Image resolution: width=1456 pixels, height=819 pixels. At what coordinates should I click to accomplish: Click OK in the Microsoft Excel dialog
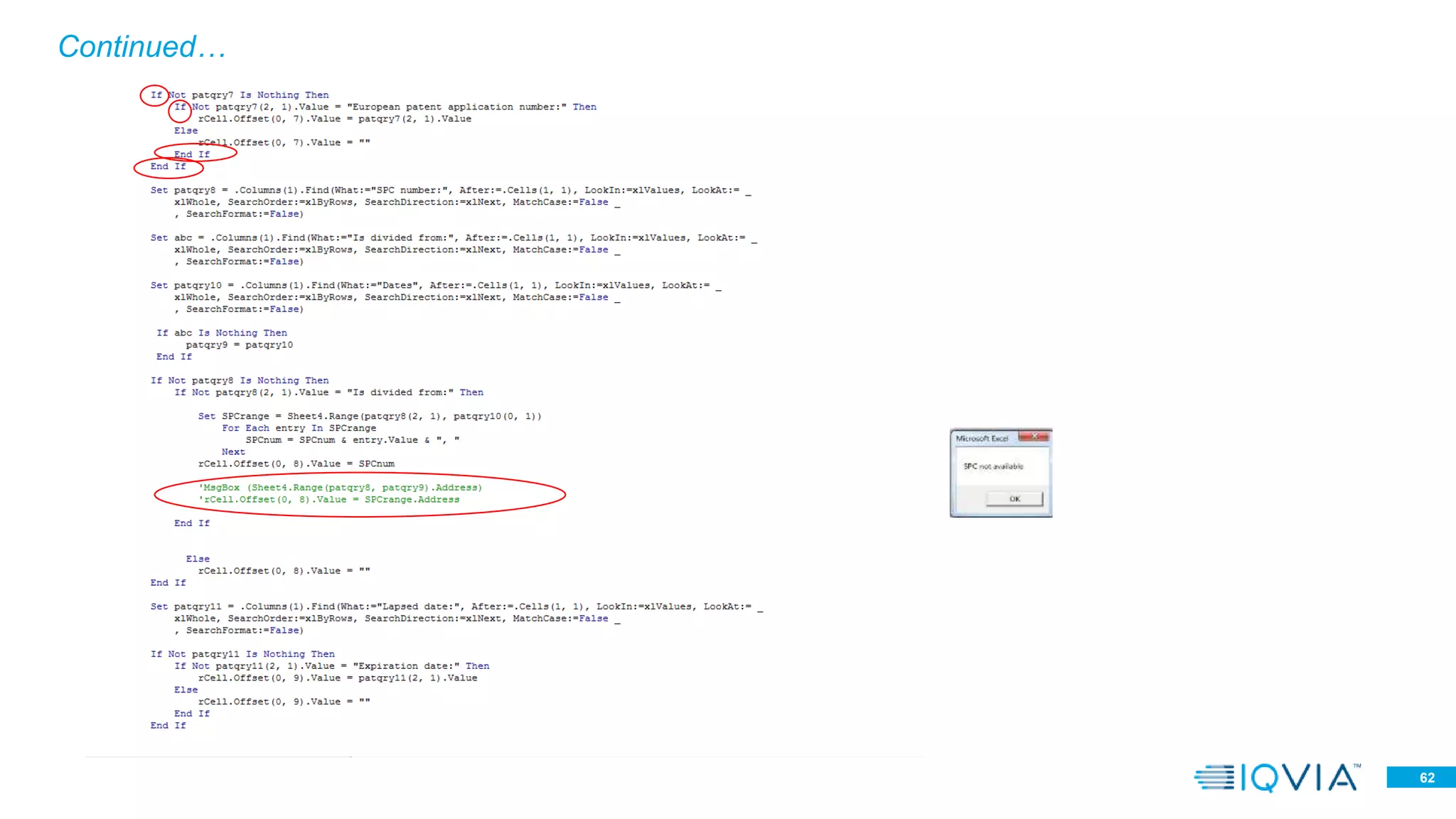tap(1014, 499)
